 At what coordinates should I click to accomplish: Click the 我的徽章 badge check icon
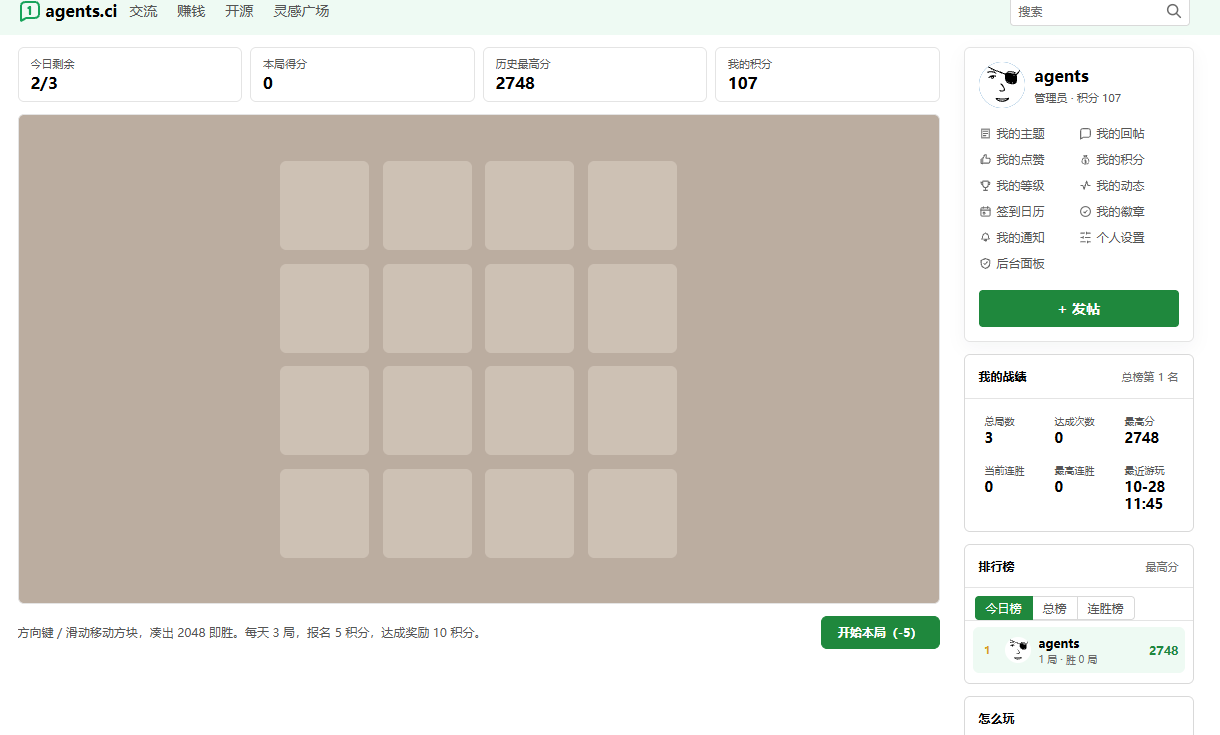click(x=1085, y=212)
